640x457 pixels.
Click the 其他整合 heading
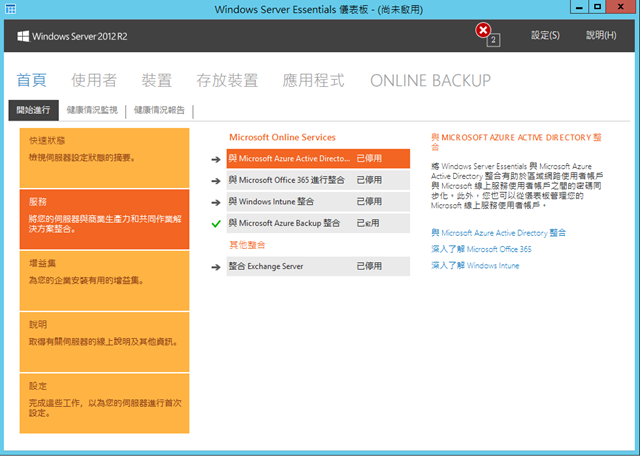pos(247,245)
